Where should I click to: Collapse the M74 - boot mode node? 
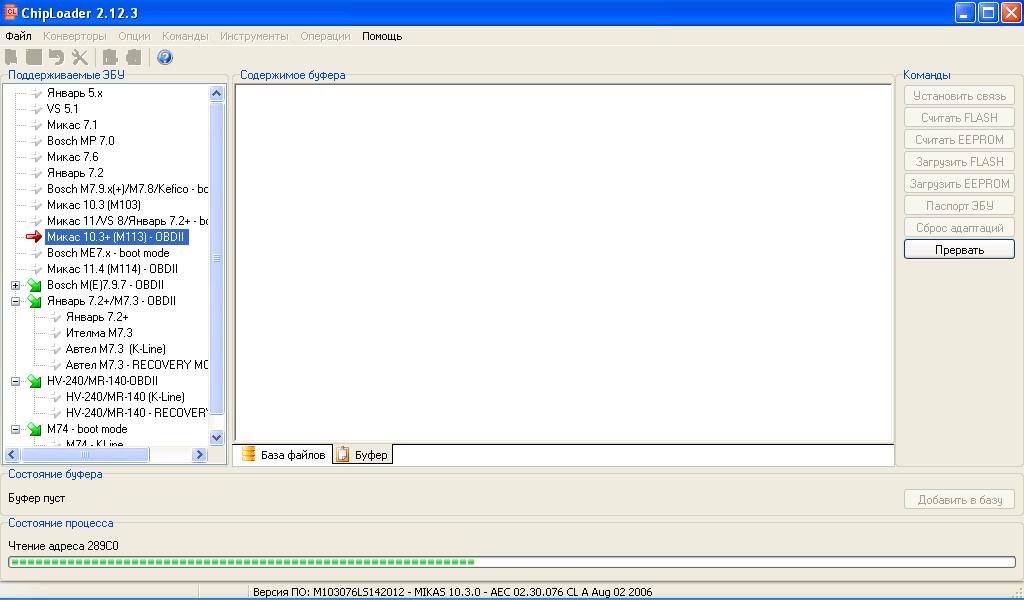16,430
